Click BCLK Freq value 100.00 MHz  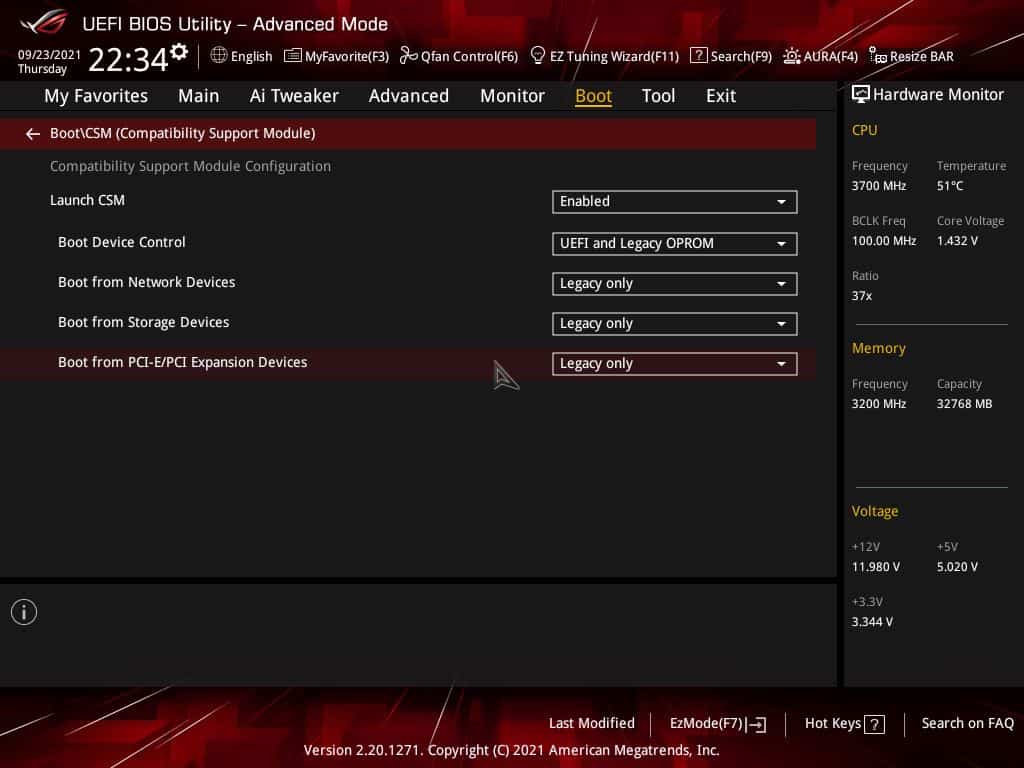click(884, 241)
